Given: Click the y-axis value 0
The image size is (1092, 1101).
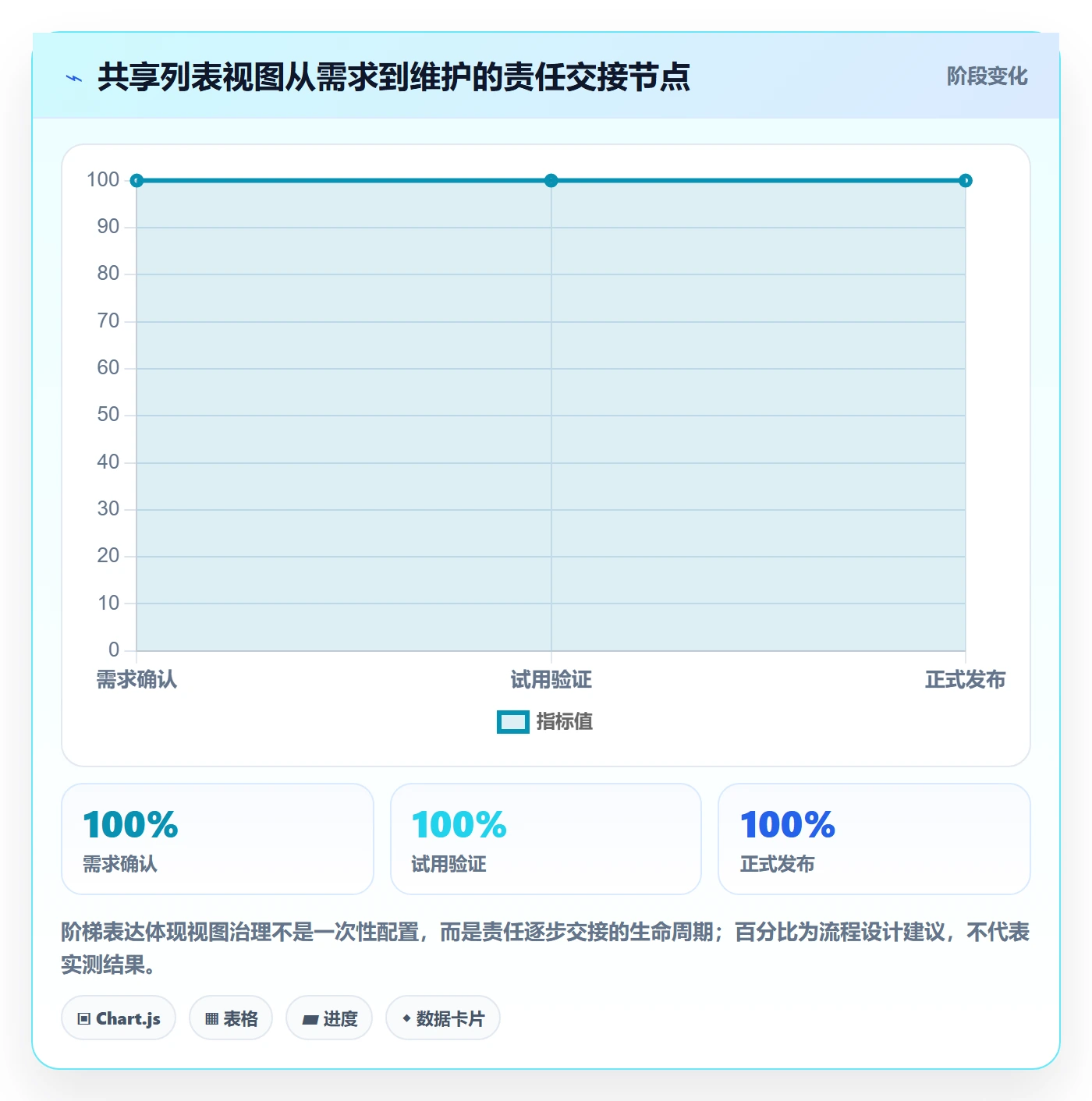Looking at the screenshot, I should 114,650.
